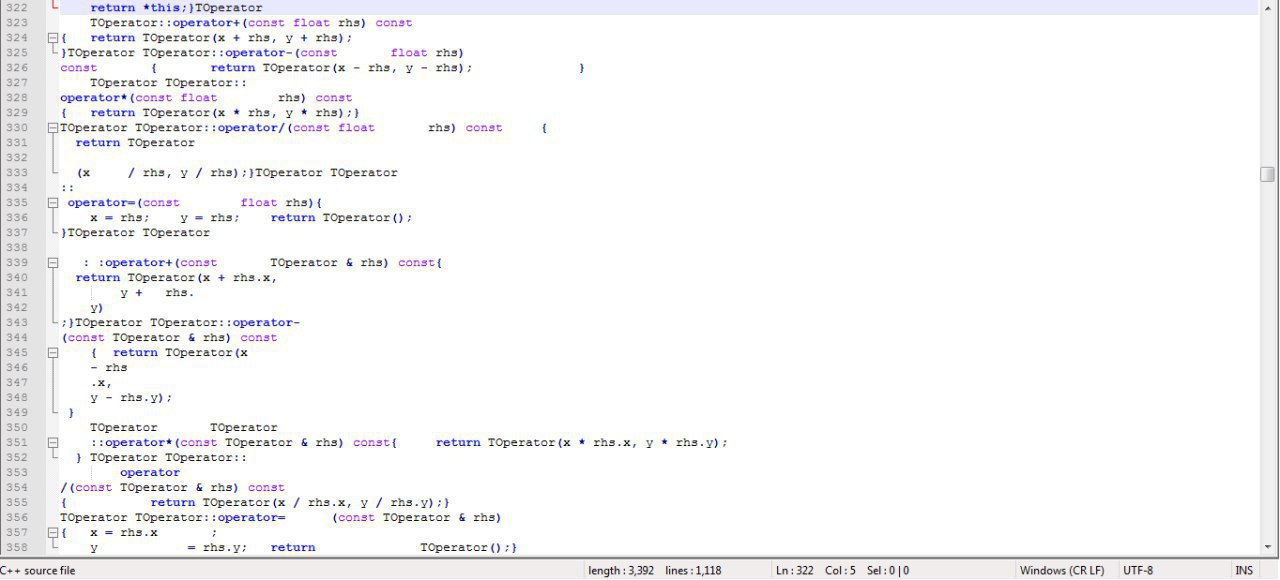Collapse the code fold at line 324
This screenshot has width=1280, height=580.
click(53, 37)
